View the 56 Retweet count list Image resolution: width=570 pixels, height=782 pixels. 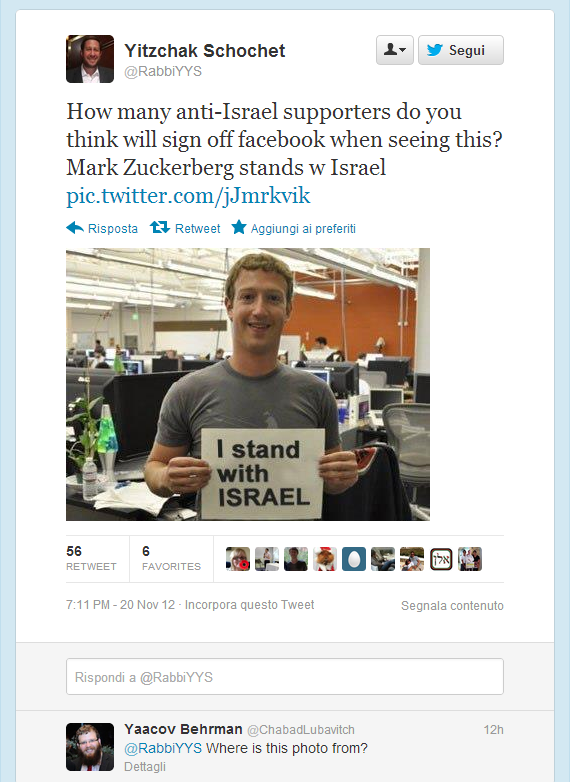[91, 558]
